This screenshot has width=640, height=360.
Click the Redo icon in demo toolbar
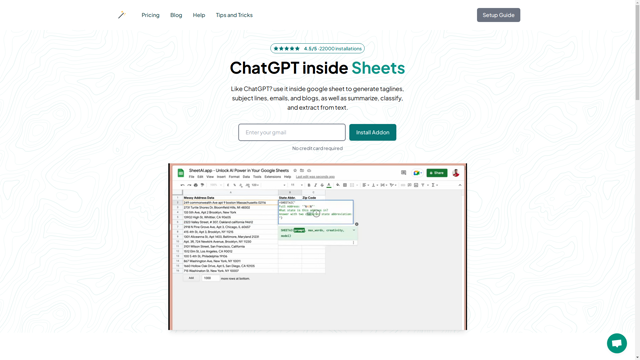[189, 185]
